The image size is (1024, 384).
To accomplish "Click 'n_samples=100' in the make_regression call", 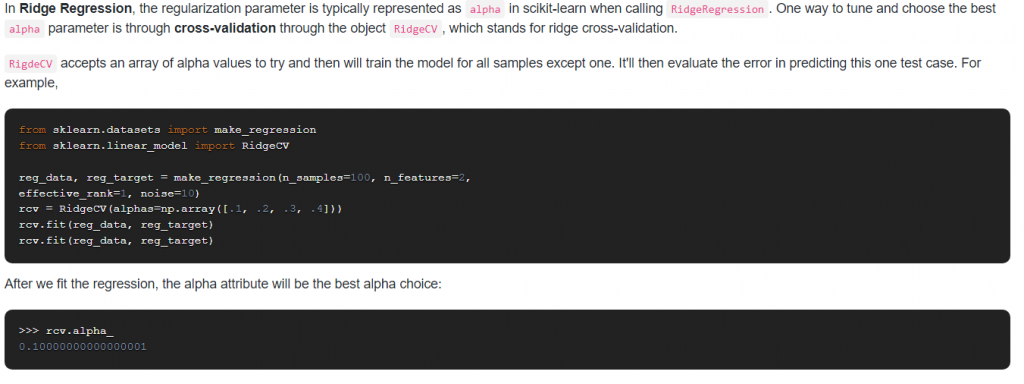I will (325, 178).
